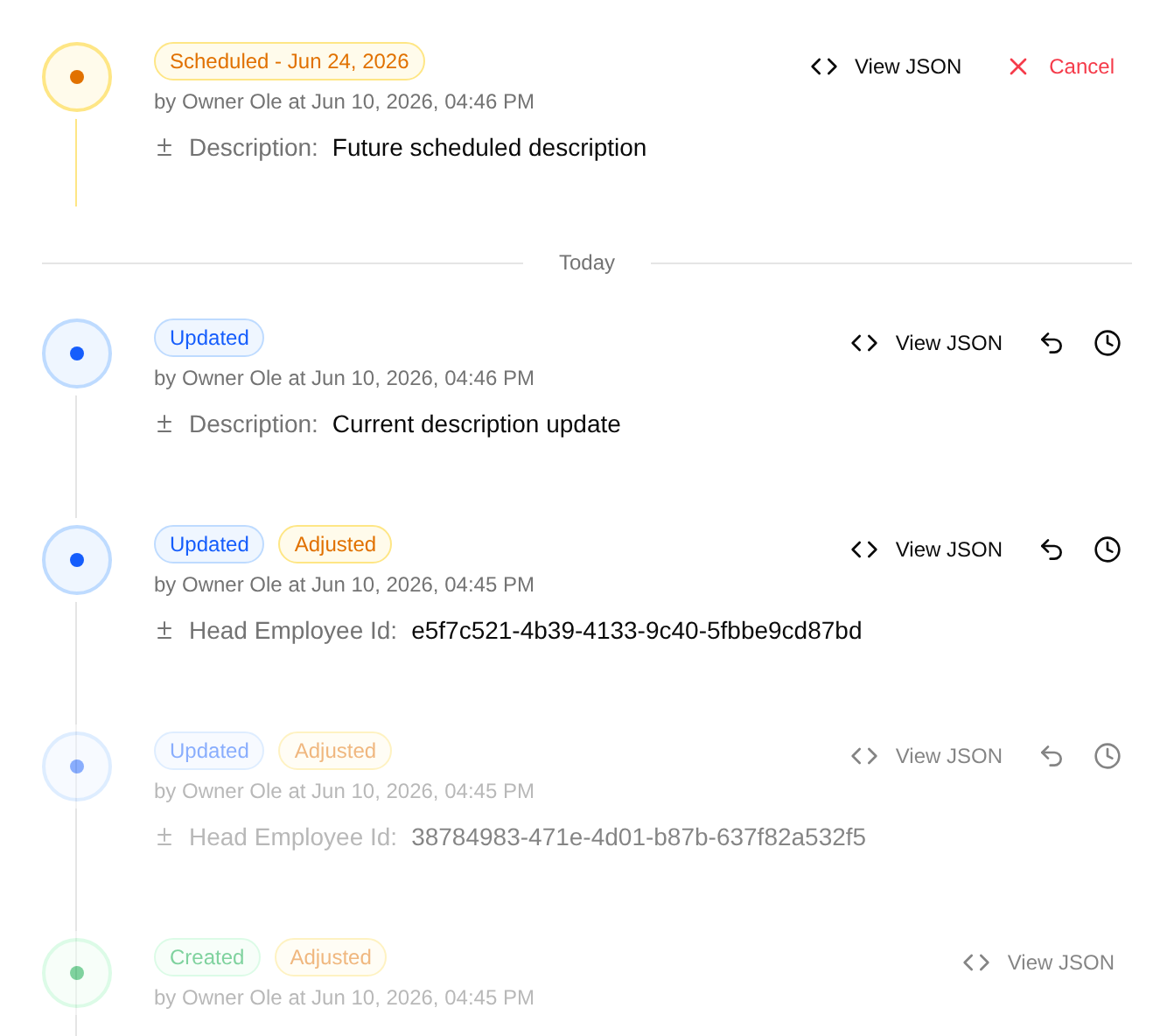The image size is (1174, 1036).
Task: Click the Today divider label
Action: click(587, 262)
